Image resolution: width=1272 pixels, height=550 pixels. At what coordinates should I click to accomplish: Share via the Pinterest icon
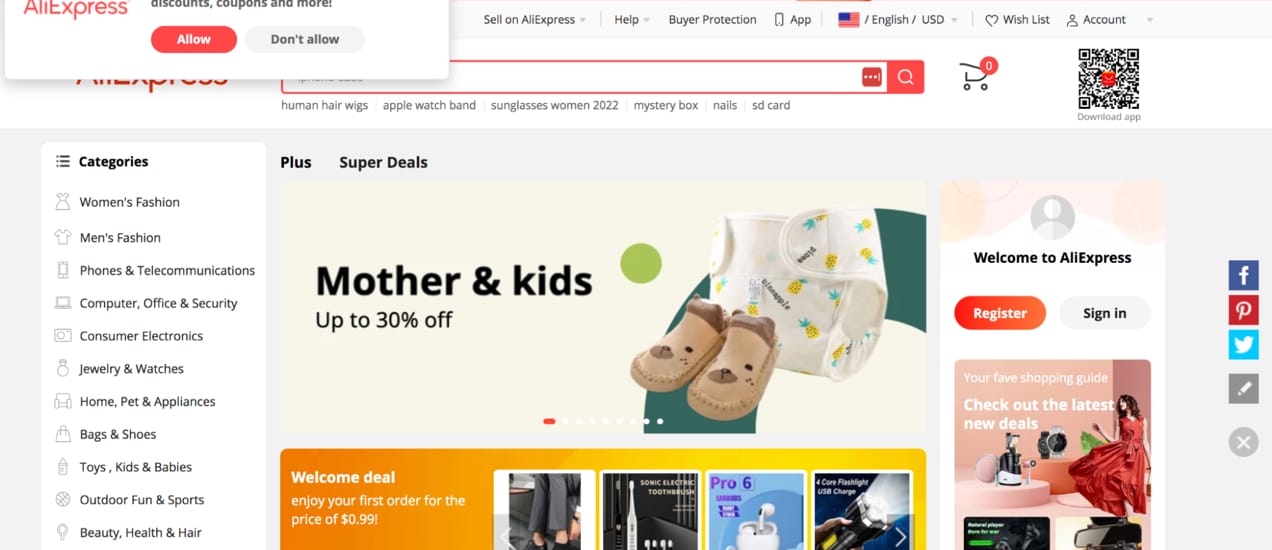pyautogui.click(x=1243, y=310)
